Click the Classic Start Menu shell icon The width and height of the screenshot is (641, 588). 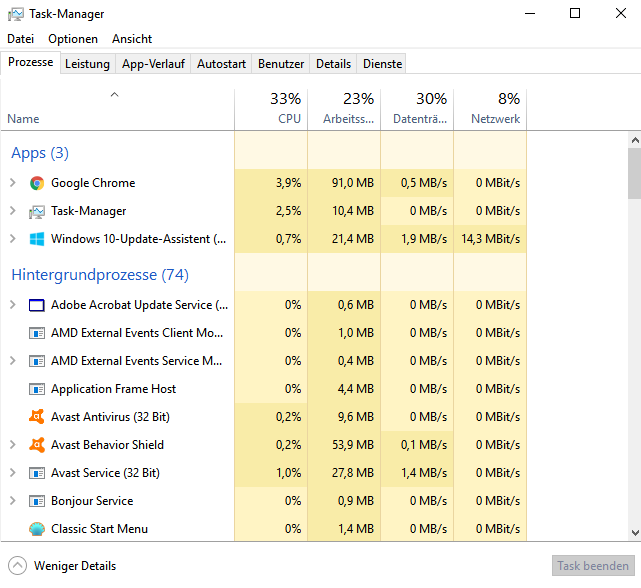click(x=37, y=529)
